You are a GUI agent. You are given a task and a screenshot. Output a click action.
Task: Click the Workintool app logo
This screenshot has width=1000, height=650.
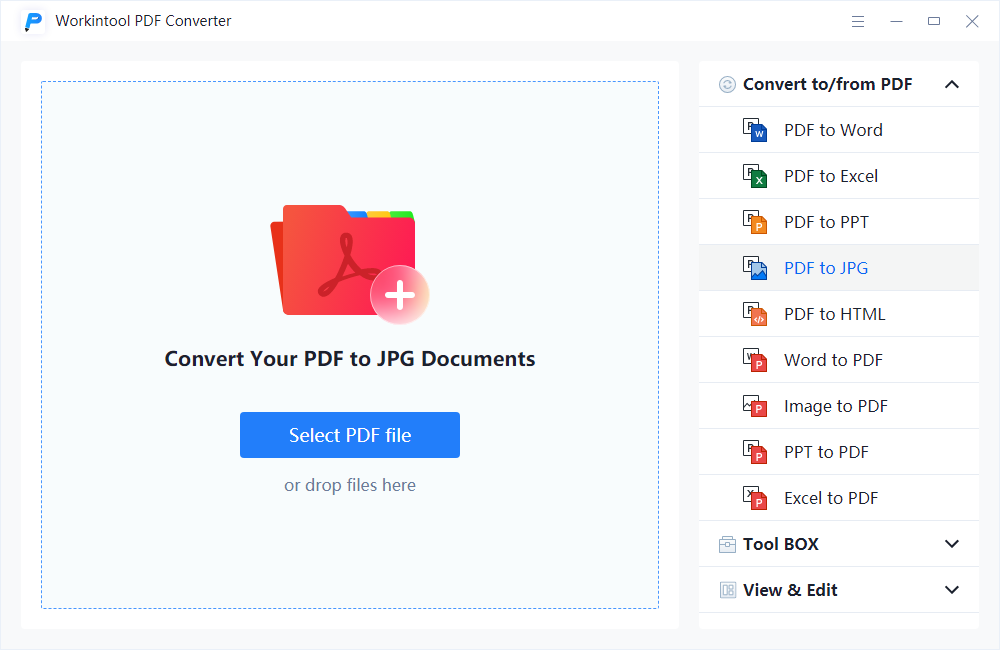[x=33, y=22]
